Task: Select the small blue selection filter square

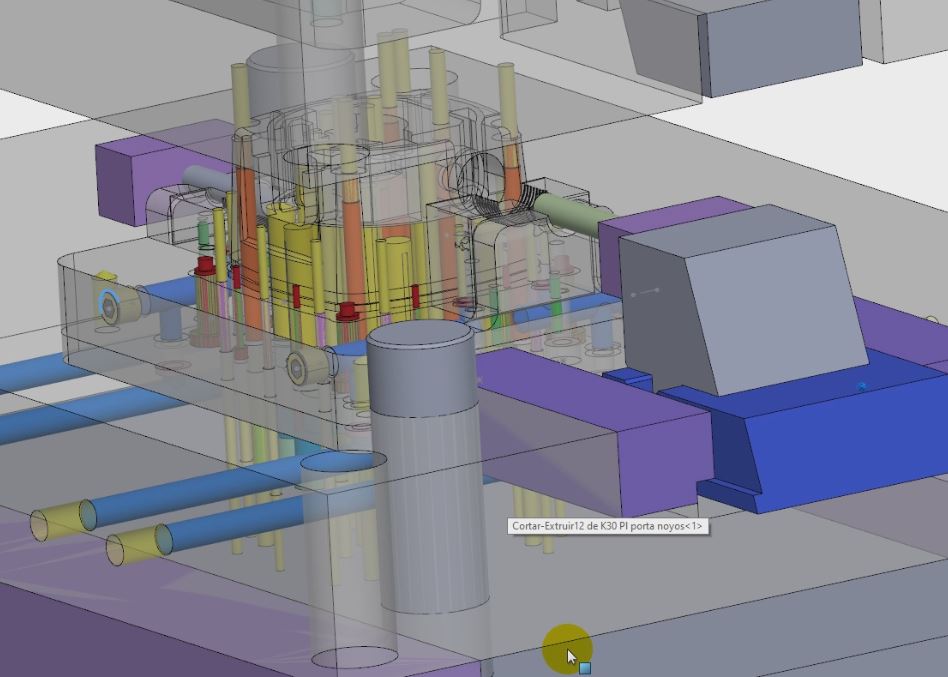Action: click(585, 667)
